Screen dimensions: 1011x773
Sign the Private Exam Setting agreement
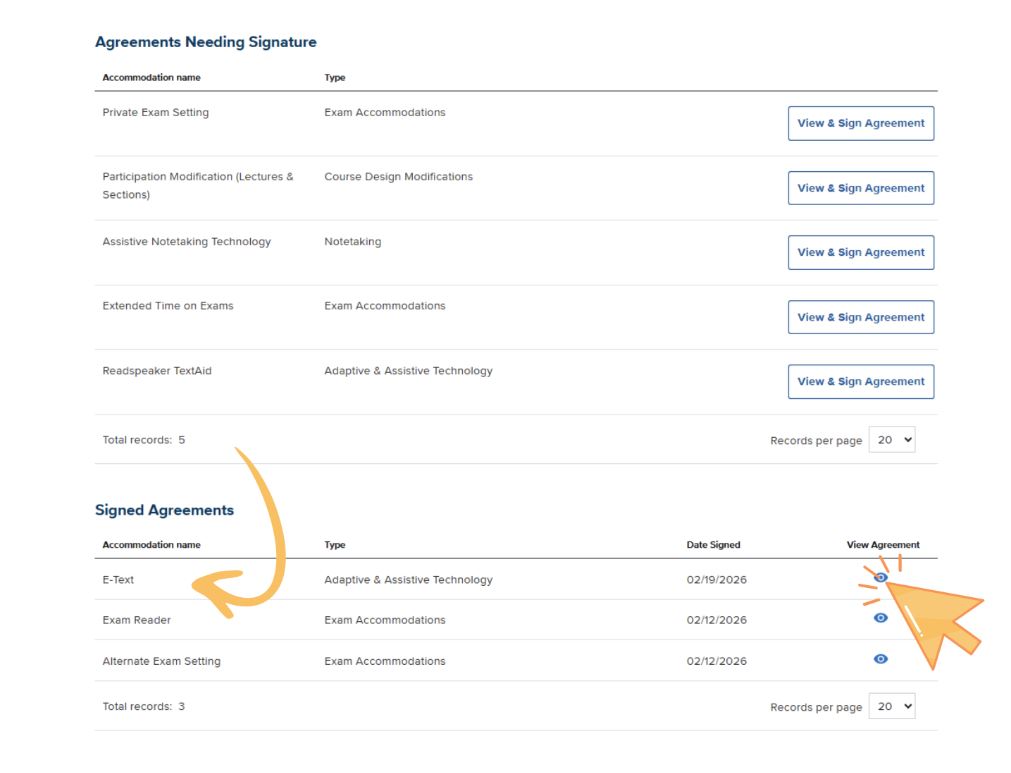pyautogui.click(x=860, y=123)
